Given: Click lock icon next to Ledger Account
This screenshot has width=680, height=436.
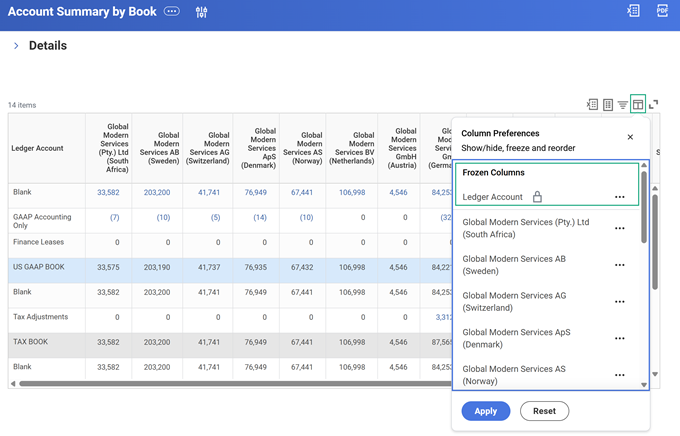Looking at the screenshot, I should 537,197.
